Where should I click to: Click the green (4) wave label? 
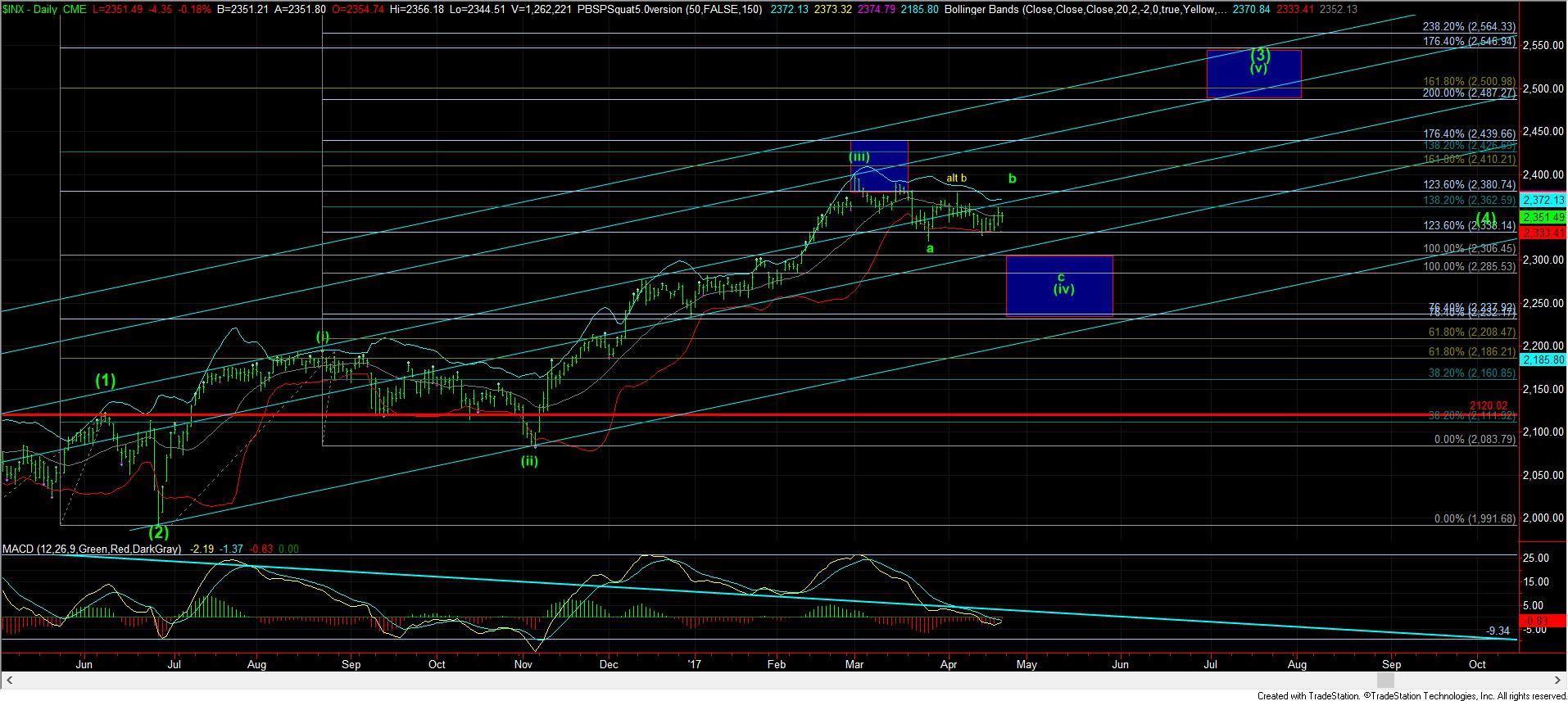[1487, 219]
